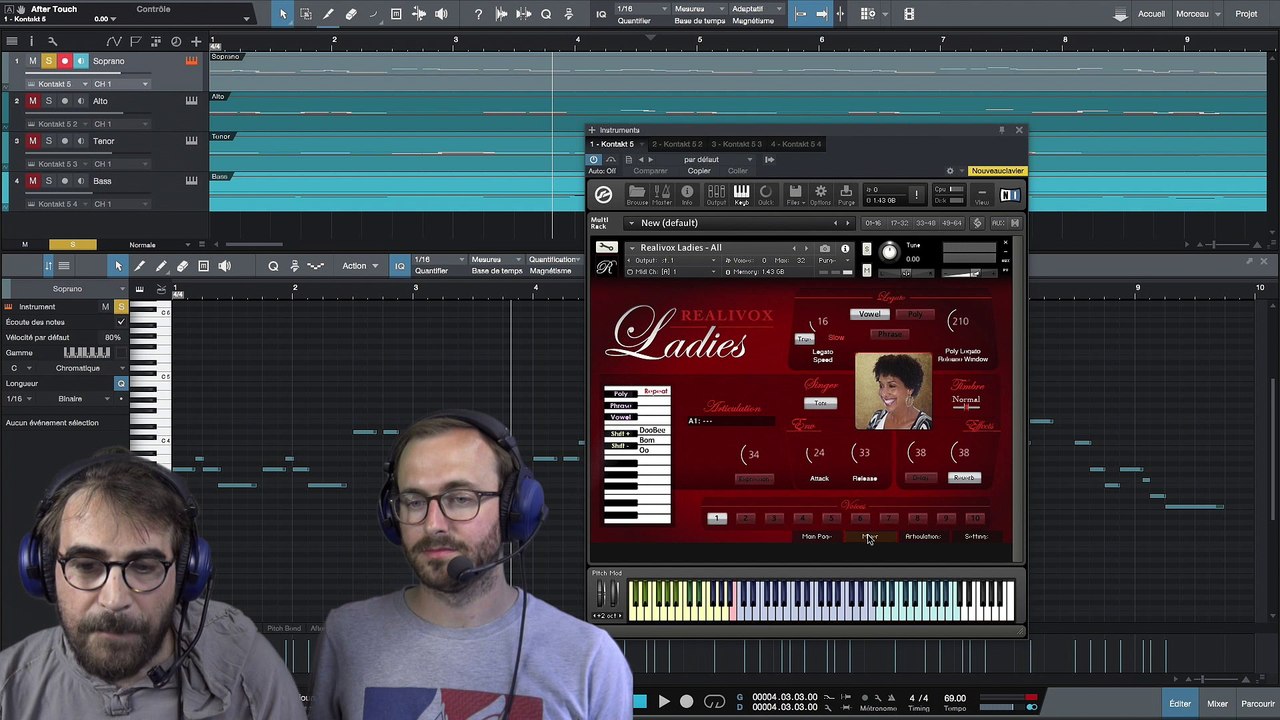The width and height of the screenshot is (1280, 720).
Task: Toggle the Kontakt Keyb keyboard view
Action: [x=742, y=194]
